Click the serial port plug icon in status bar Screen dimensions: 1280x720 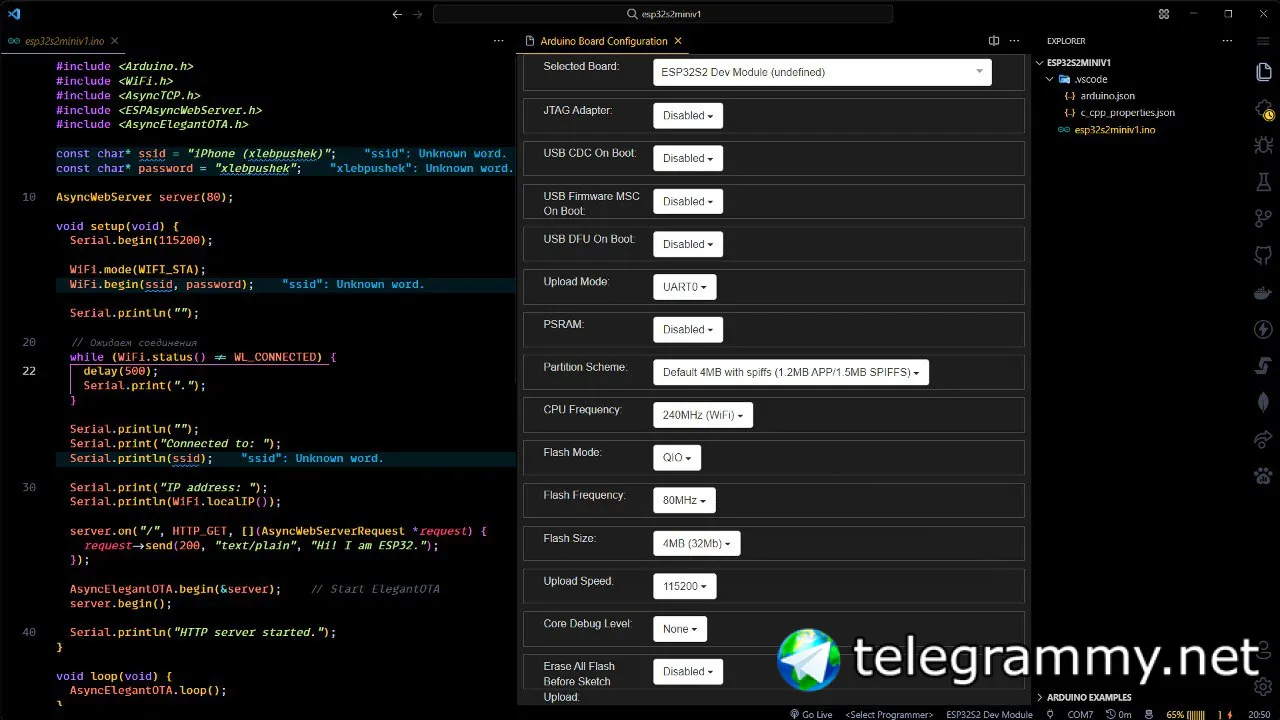pyautogui.click(x=1049, y=714)
